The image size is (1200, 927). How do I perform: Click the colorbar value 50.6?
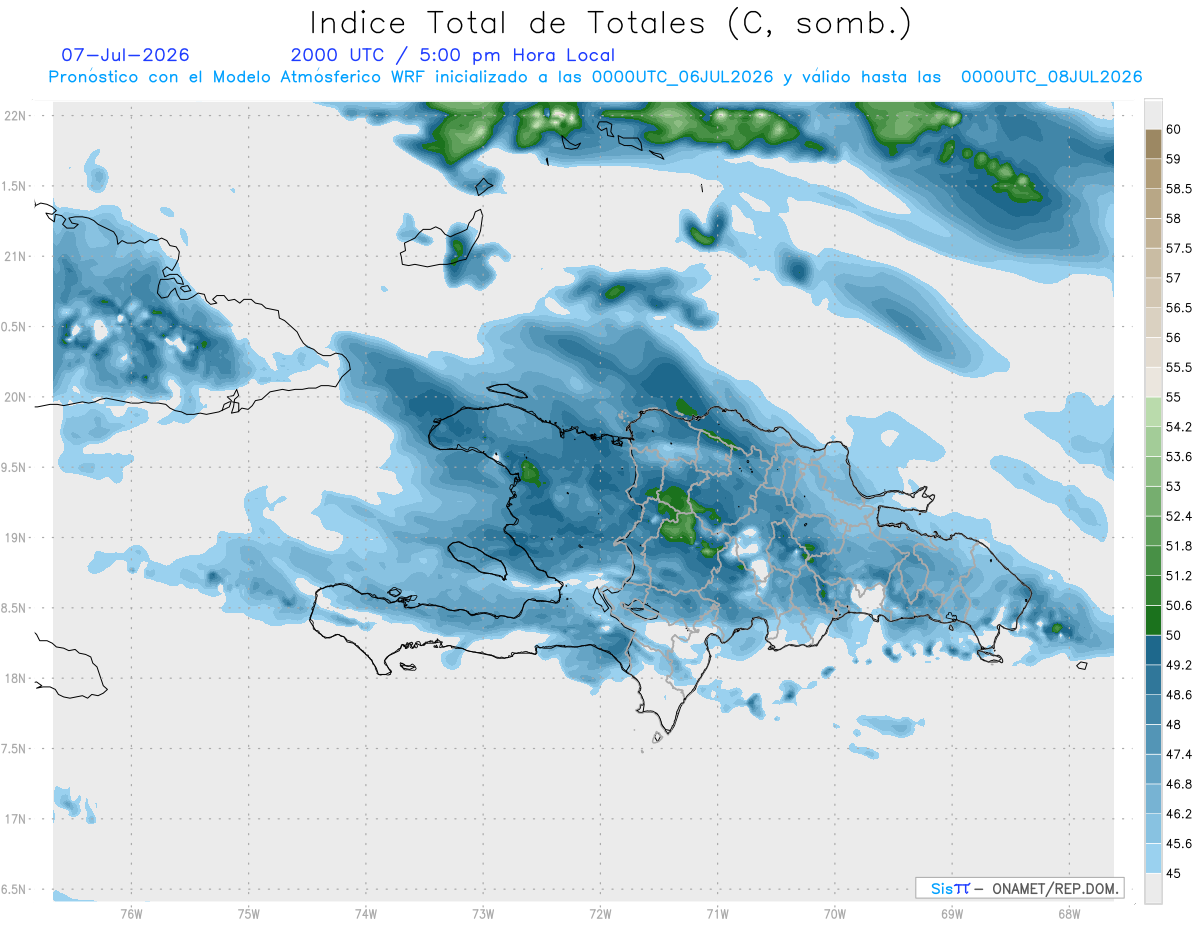1178,606
